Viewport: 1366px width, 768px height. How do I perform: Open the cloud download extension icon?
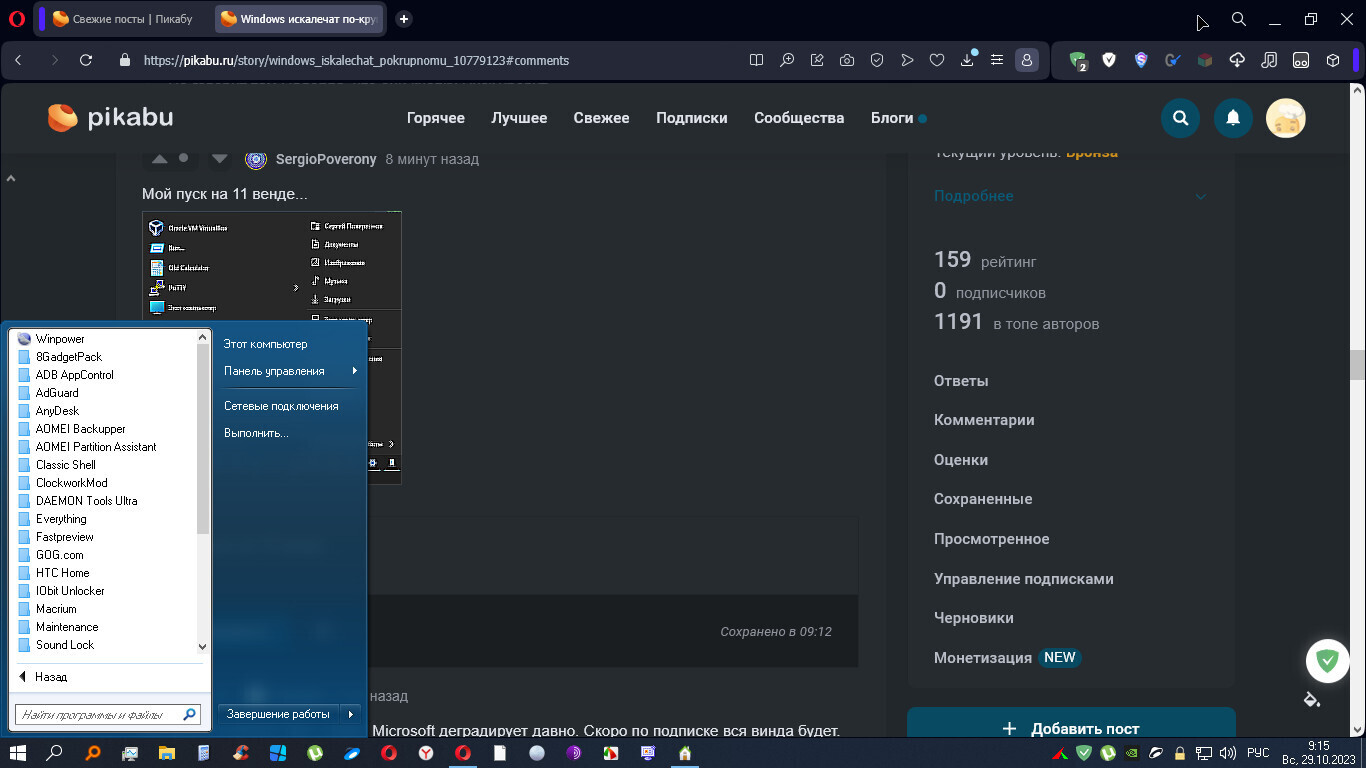click(x=1237, y=60)
